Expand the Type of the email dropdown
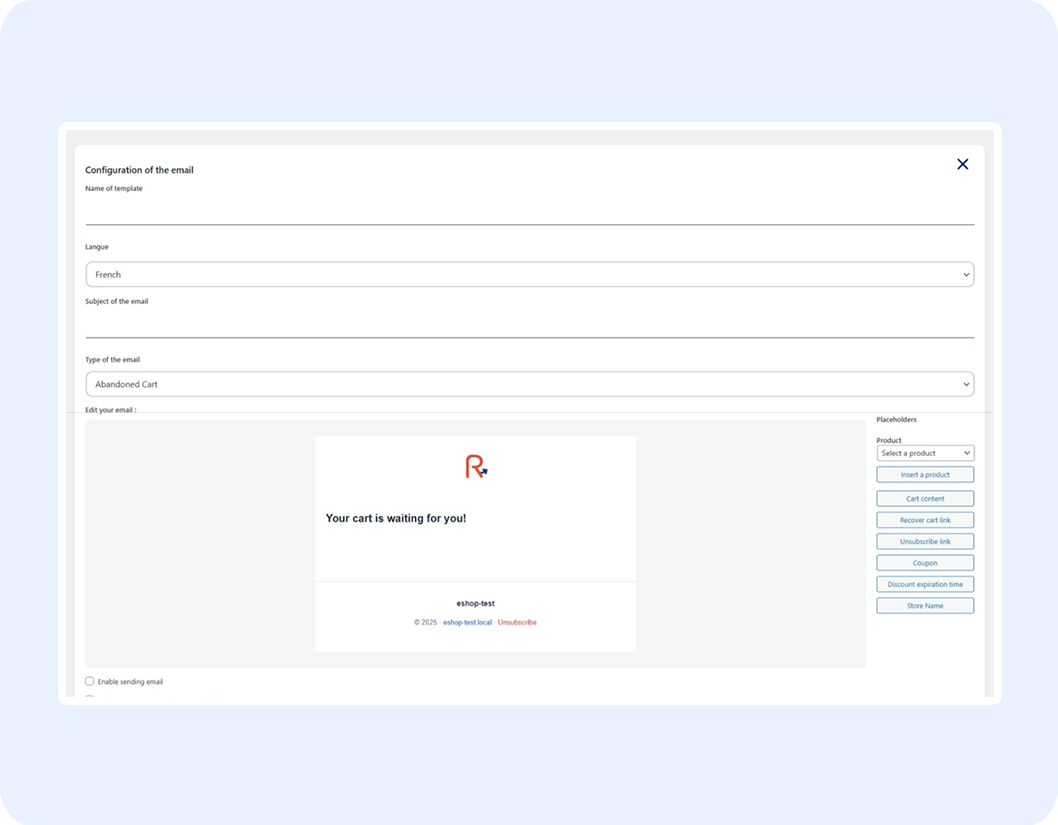 click(529, 384)
